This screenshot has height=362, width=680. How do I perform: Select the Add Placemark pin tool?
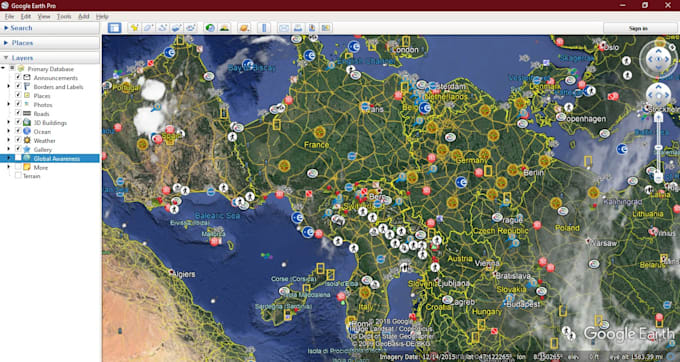(134, 28)
